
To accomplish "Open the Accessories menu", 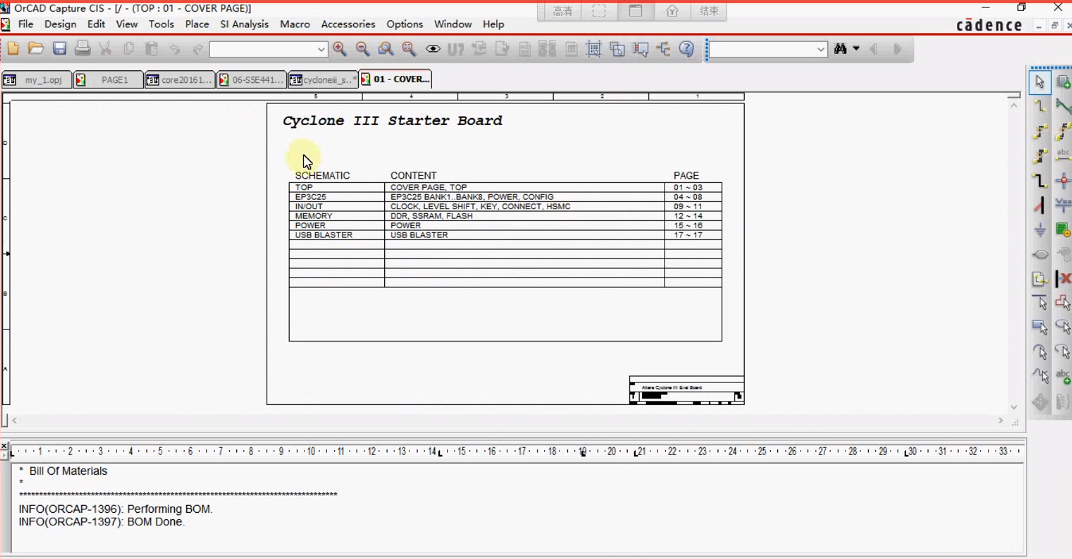I will 348,24.
